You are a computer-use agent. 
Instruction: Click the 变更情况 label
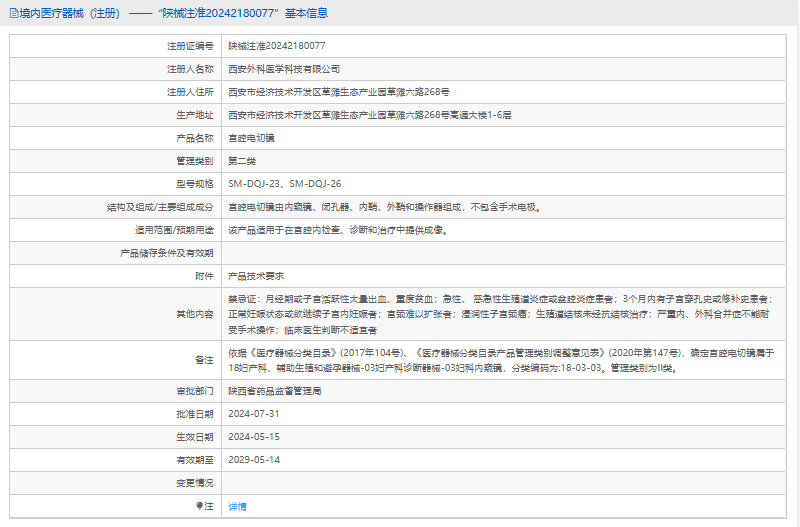(195, 483)
